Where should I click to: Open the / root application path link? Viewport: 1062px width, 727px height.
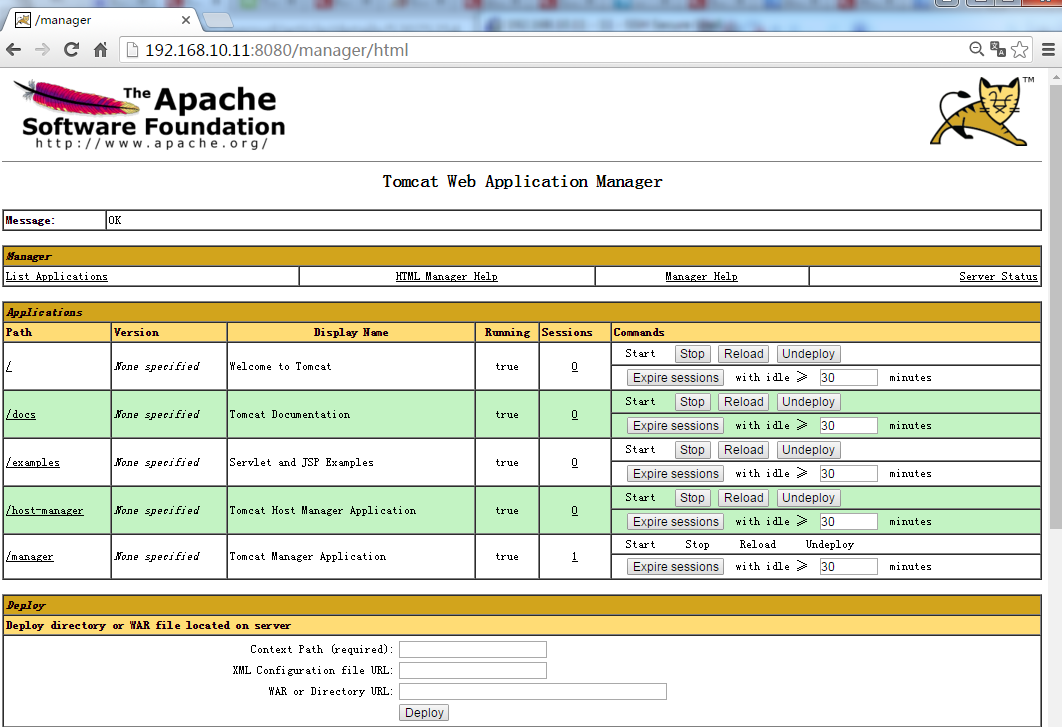pyautogui.click(x=9, y=367)
